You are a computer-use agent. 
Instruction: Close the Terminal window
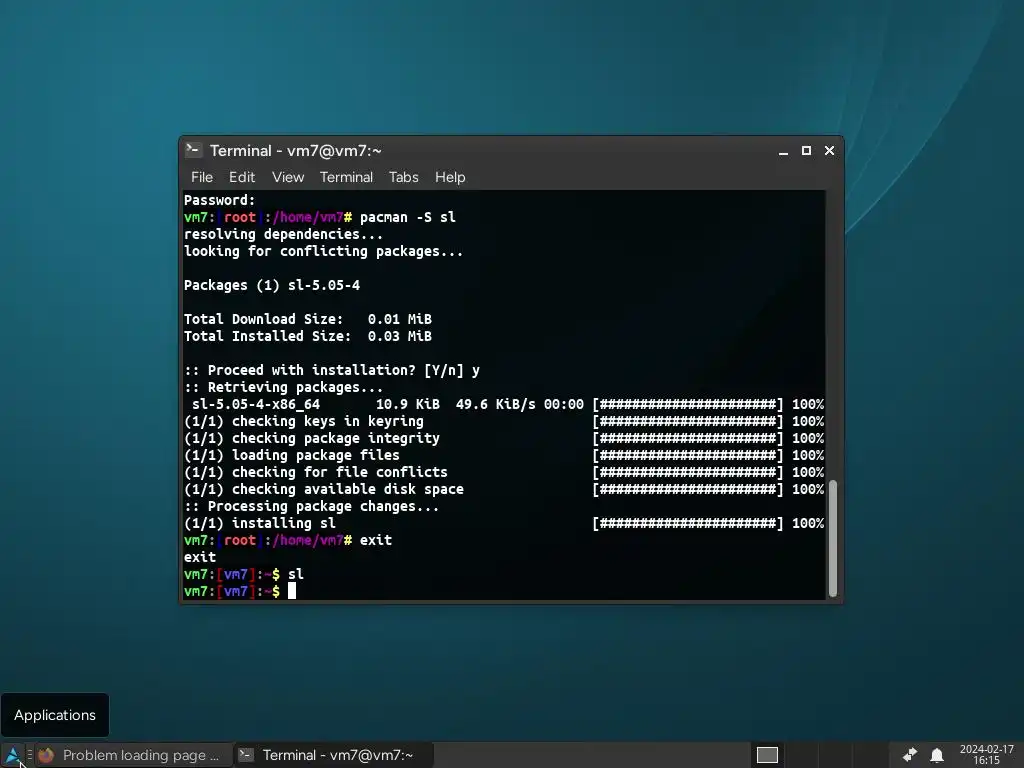829,151
